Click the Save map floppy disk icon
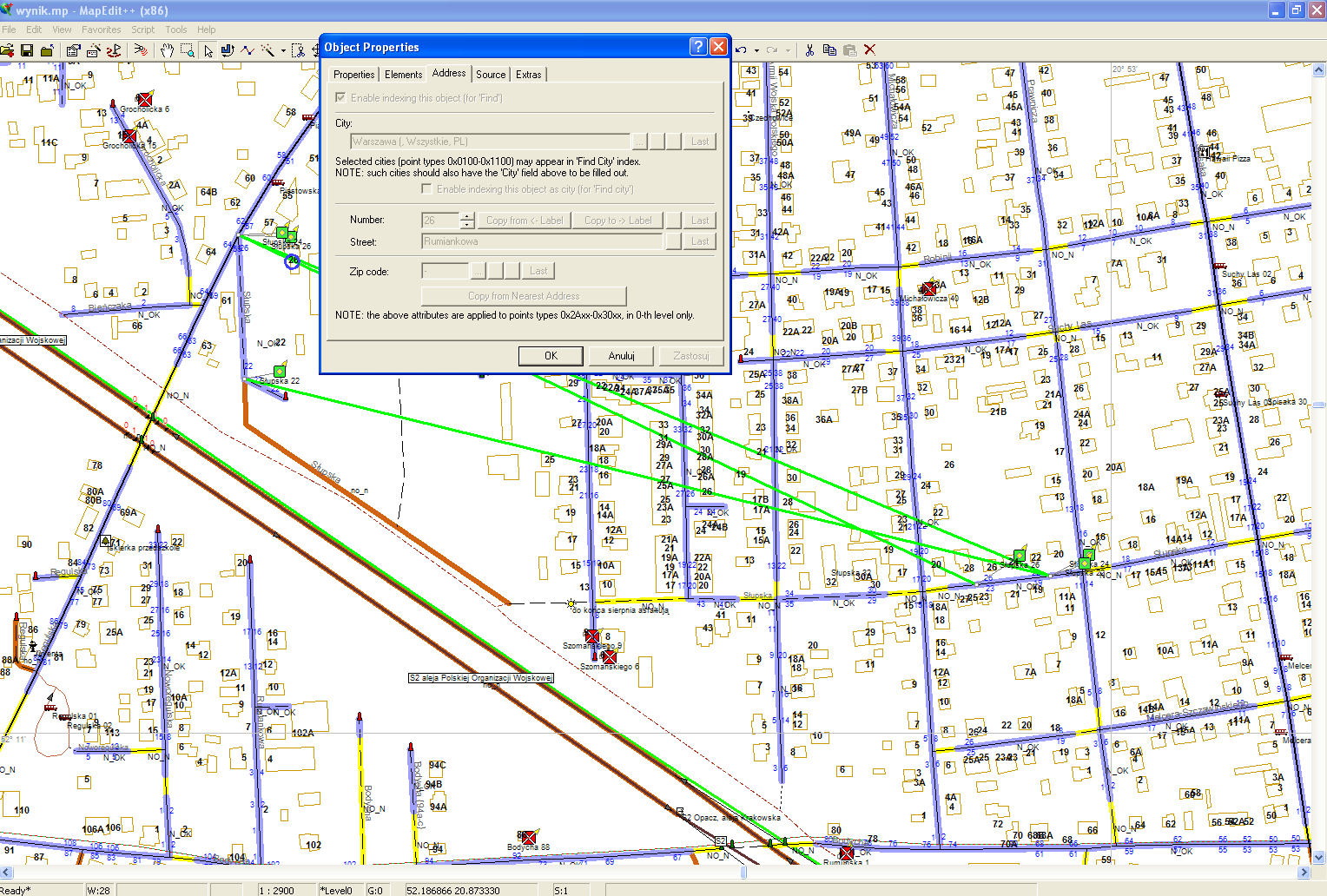 click(x=27, y=50)
